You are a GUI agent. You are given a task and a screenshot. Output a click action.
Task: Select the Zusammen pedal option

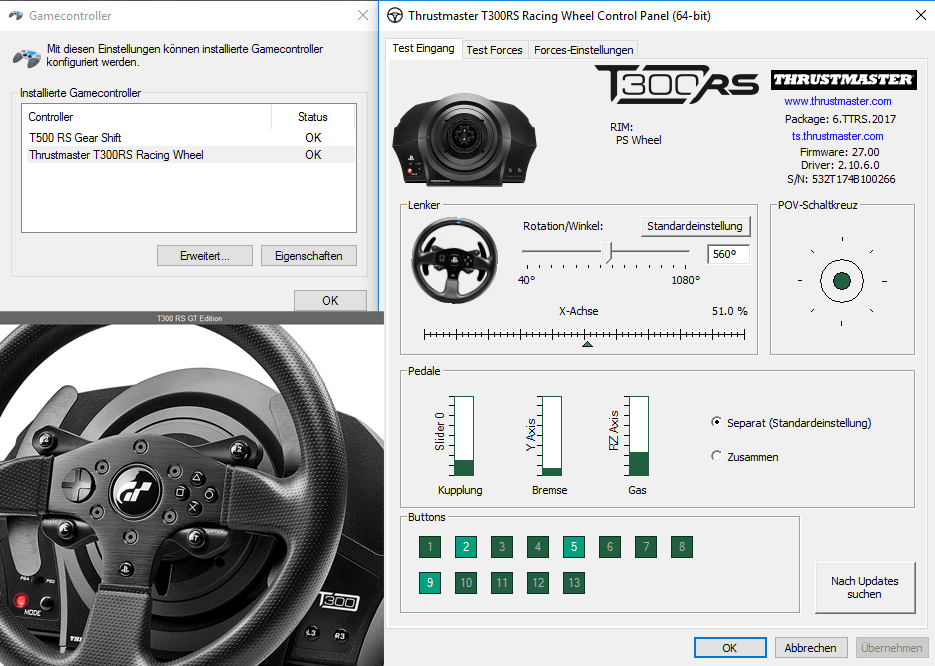716,457
